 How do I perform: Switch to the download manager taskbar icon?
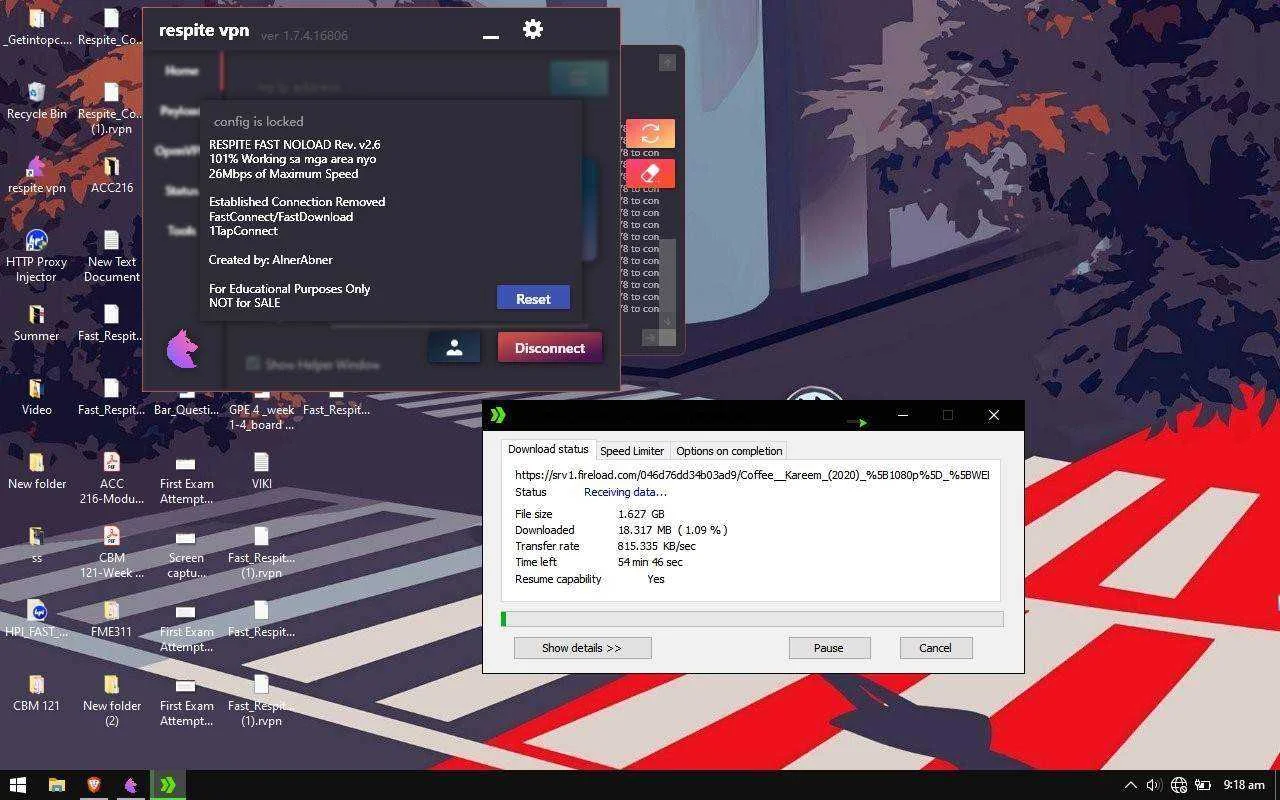168,785
